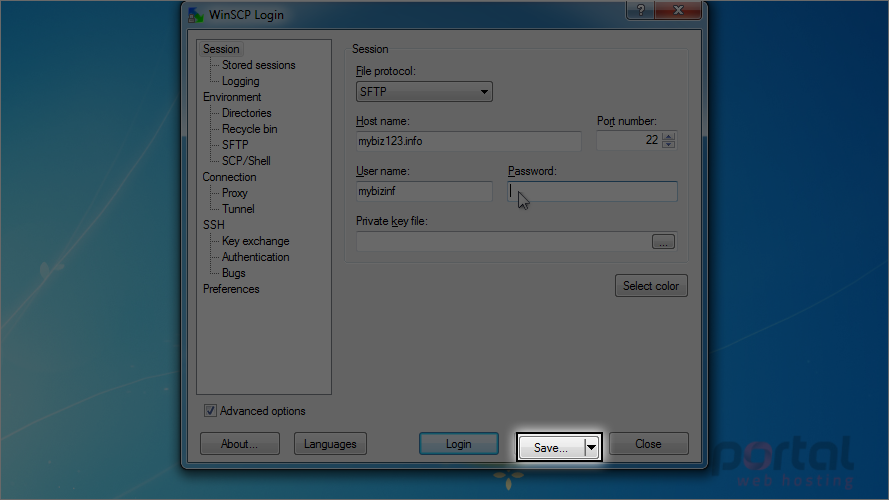Click the Port number field
Viewport: 889px width, 500px height.
pyautogui.click(x=629, y=141)
